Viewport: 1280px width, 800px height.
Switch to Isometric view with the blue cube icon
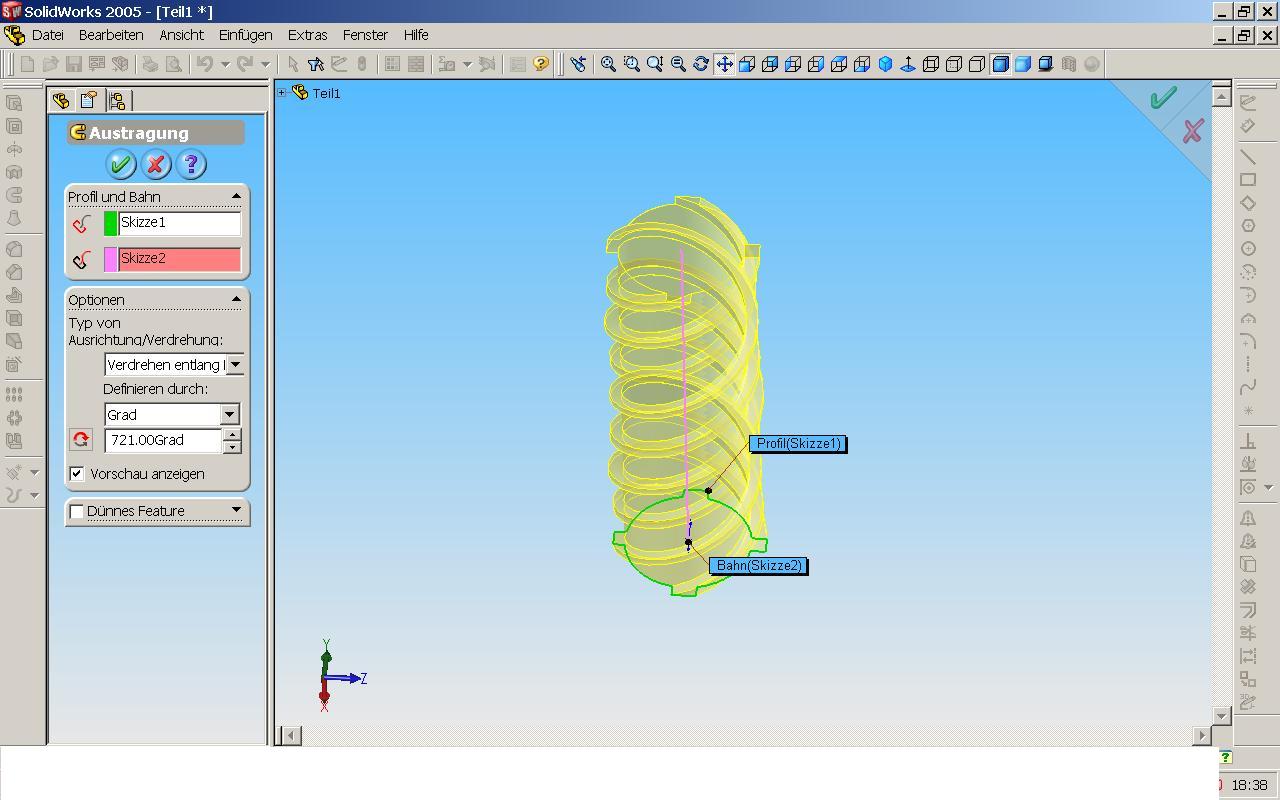tap(885, 64)
